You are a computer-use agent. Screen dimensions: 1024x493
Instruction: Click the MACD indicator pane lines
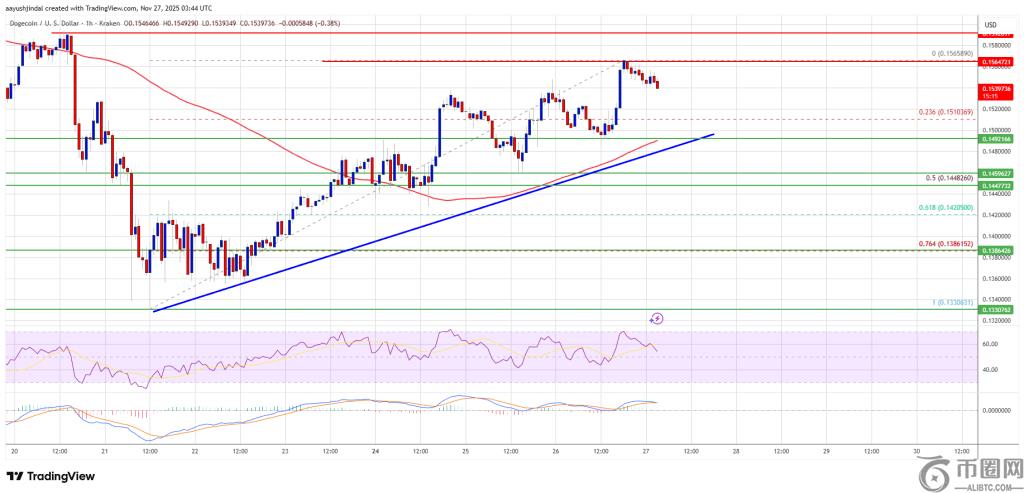pyautogui.click(x=300, y=403)
